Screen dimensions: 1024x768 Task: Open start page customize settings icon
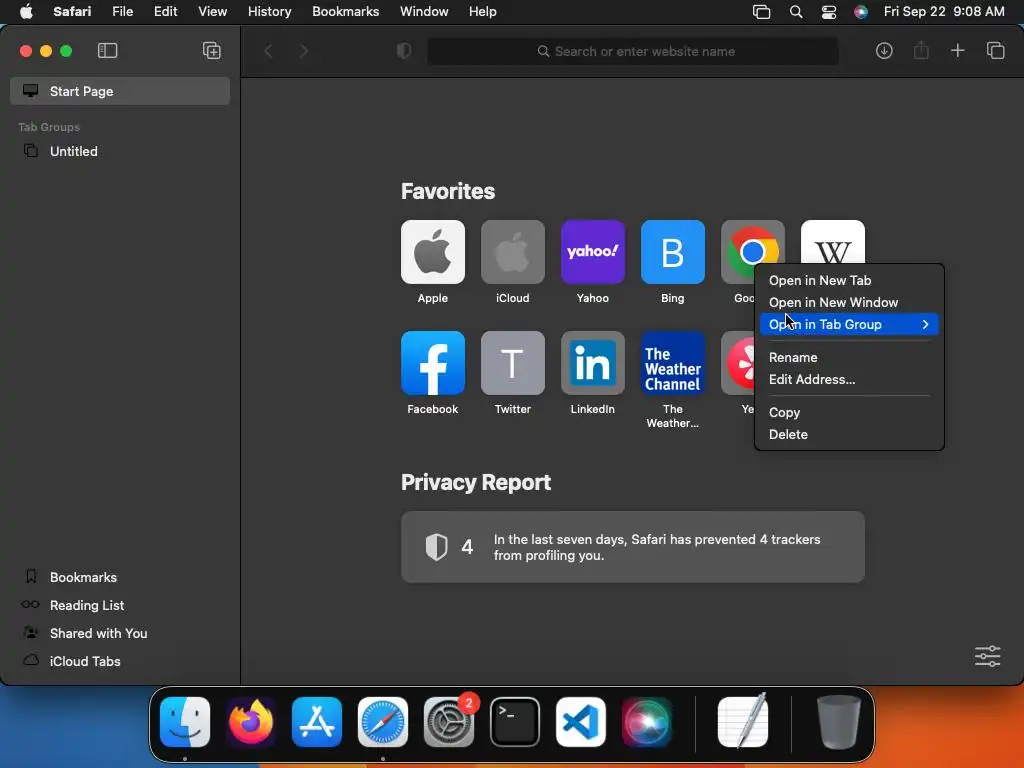click(987, 656)
